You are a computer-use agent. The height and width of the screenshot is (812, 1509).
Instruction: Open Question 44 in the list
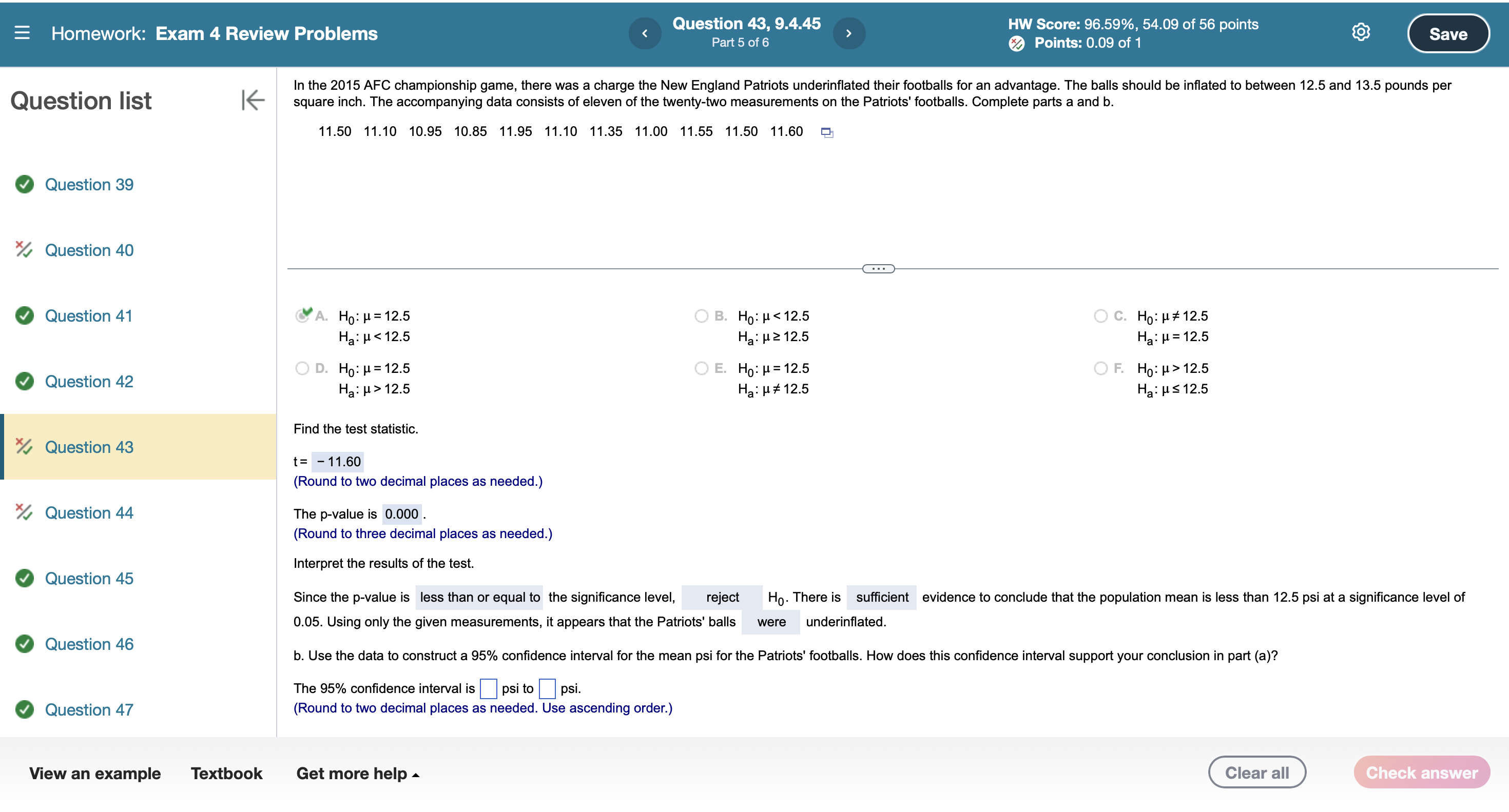(89, 513)
